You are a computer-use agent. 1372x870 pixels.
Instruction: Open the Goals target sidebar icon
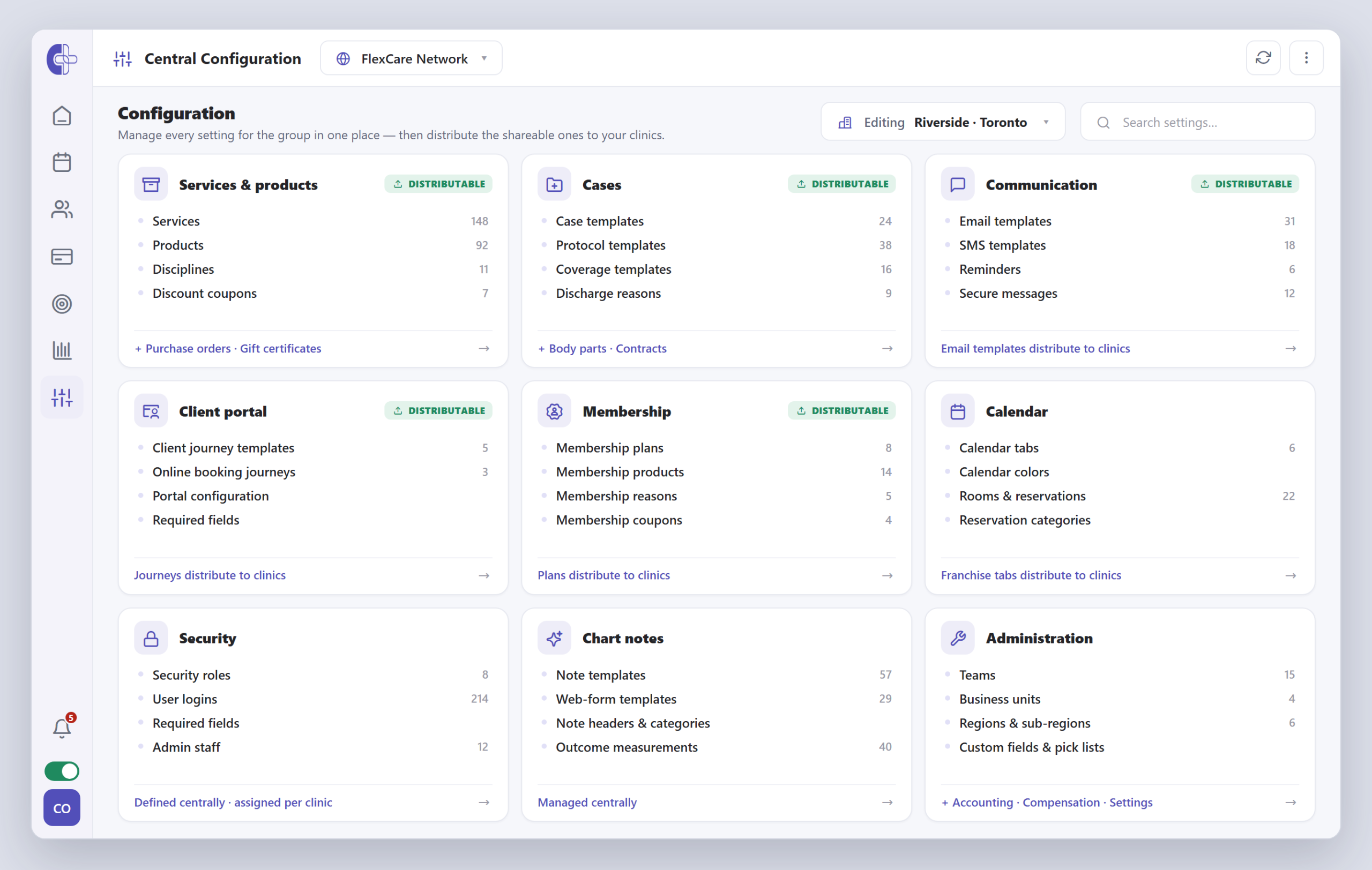click(x=62, y=304)
